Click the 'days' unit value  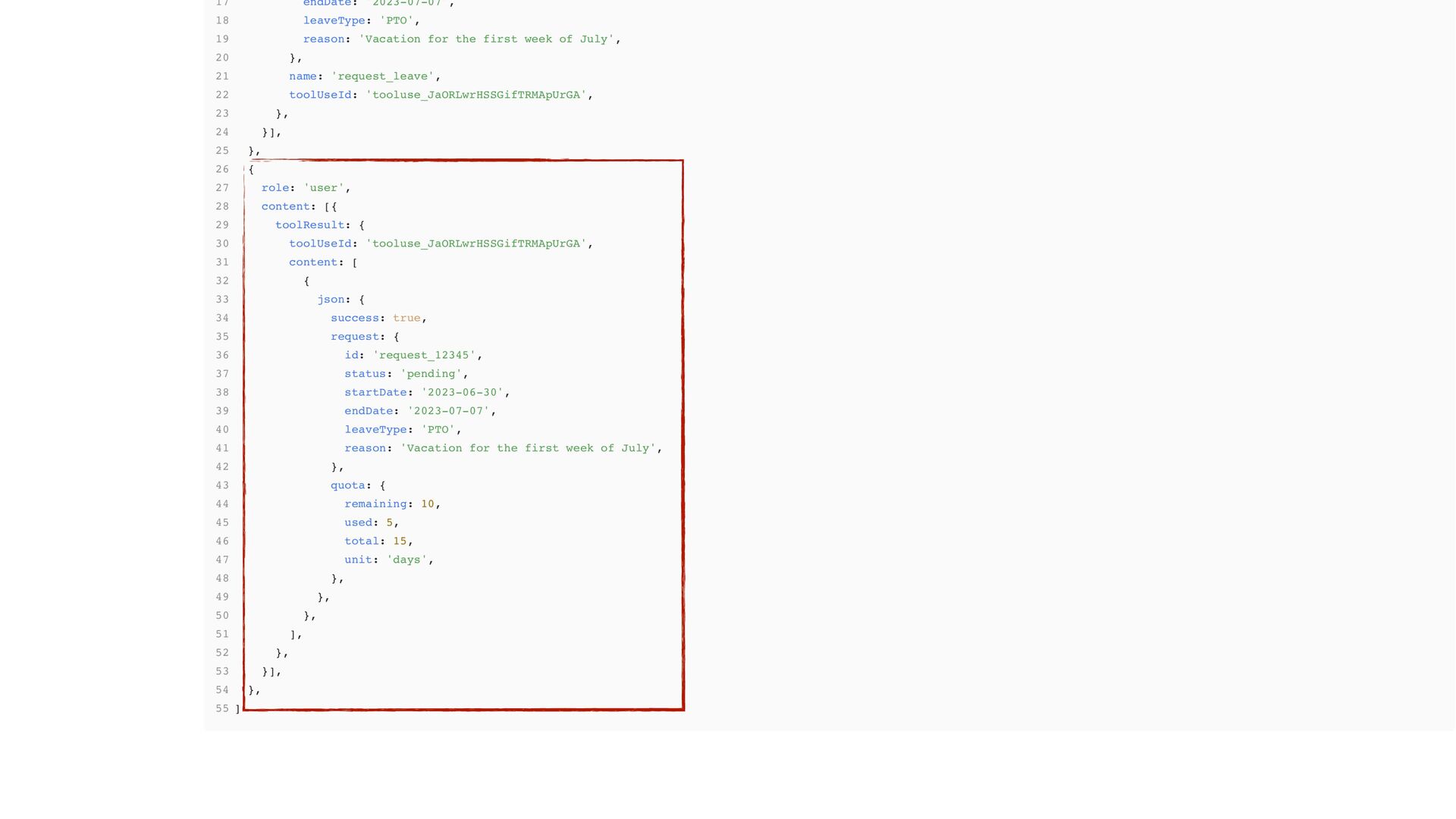tap(406, 560)
